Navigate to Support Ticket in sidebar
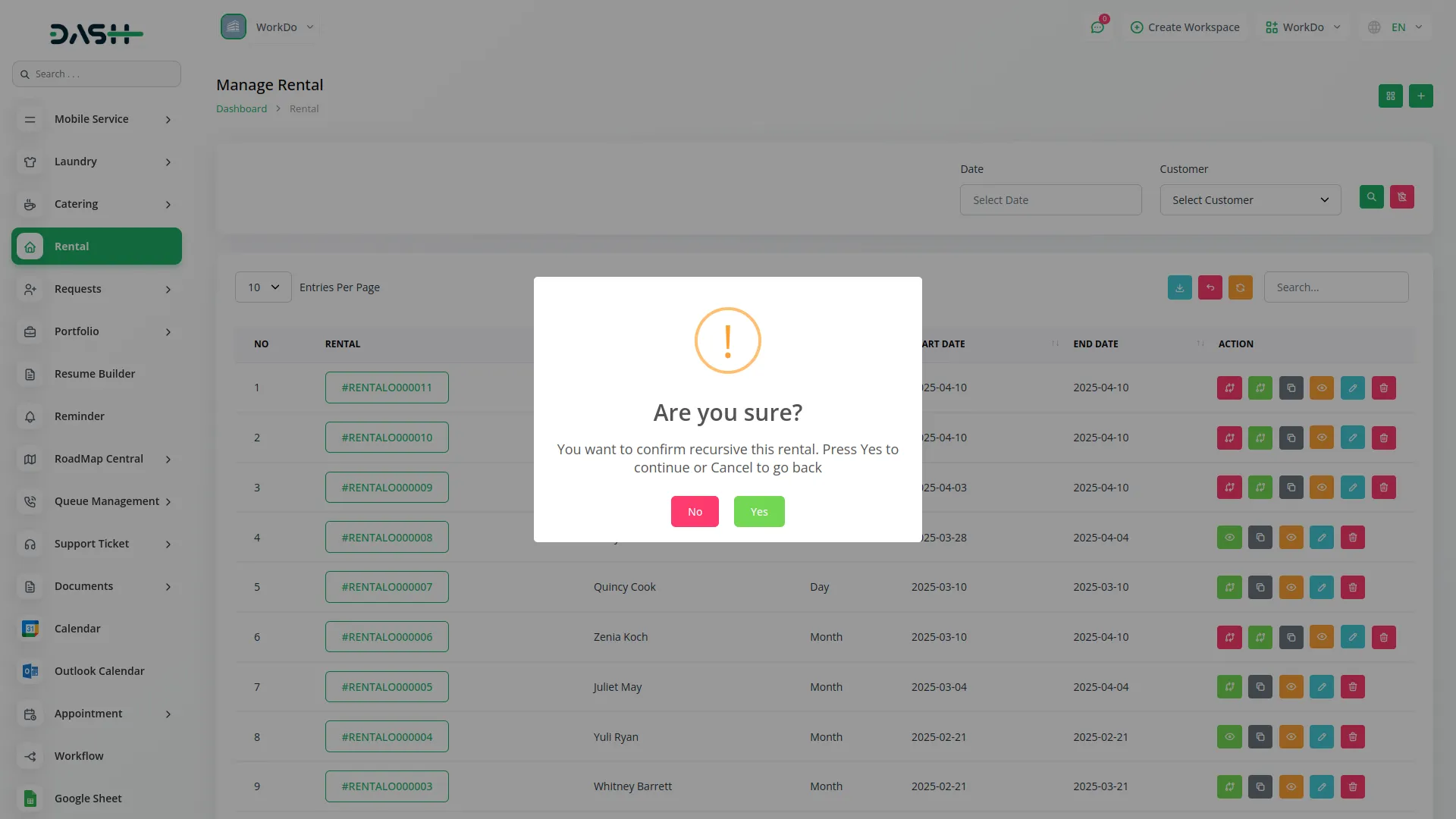1456x819 pixels. click(96, 544)
